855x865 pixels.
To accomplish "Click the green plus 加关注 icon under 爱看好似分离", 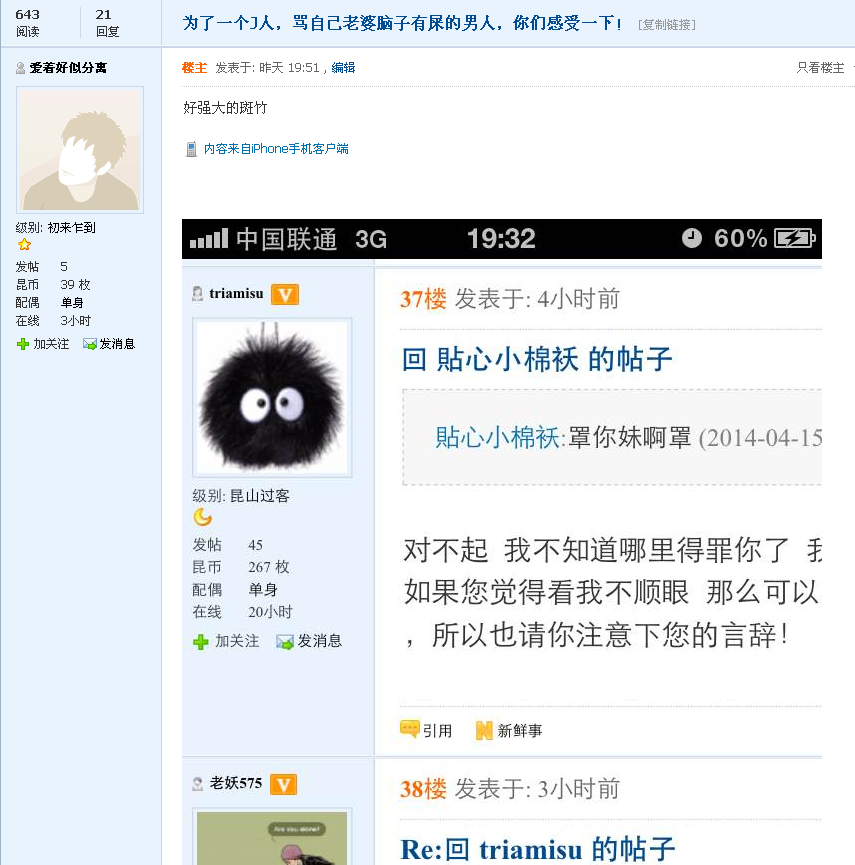I will [23, 344].
